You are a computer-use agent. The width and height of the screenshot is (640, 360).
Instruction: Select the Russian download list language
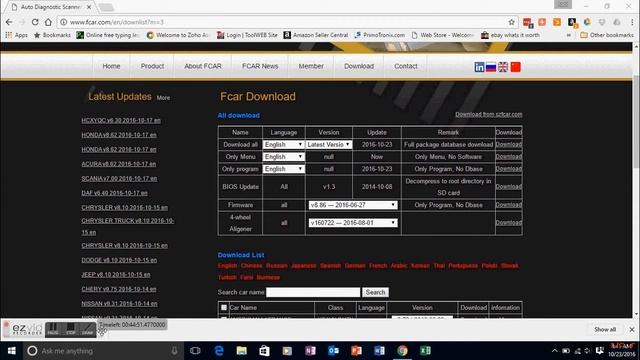click(277, 266)
